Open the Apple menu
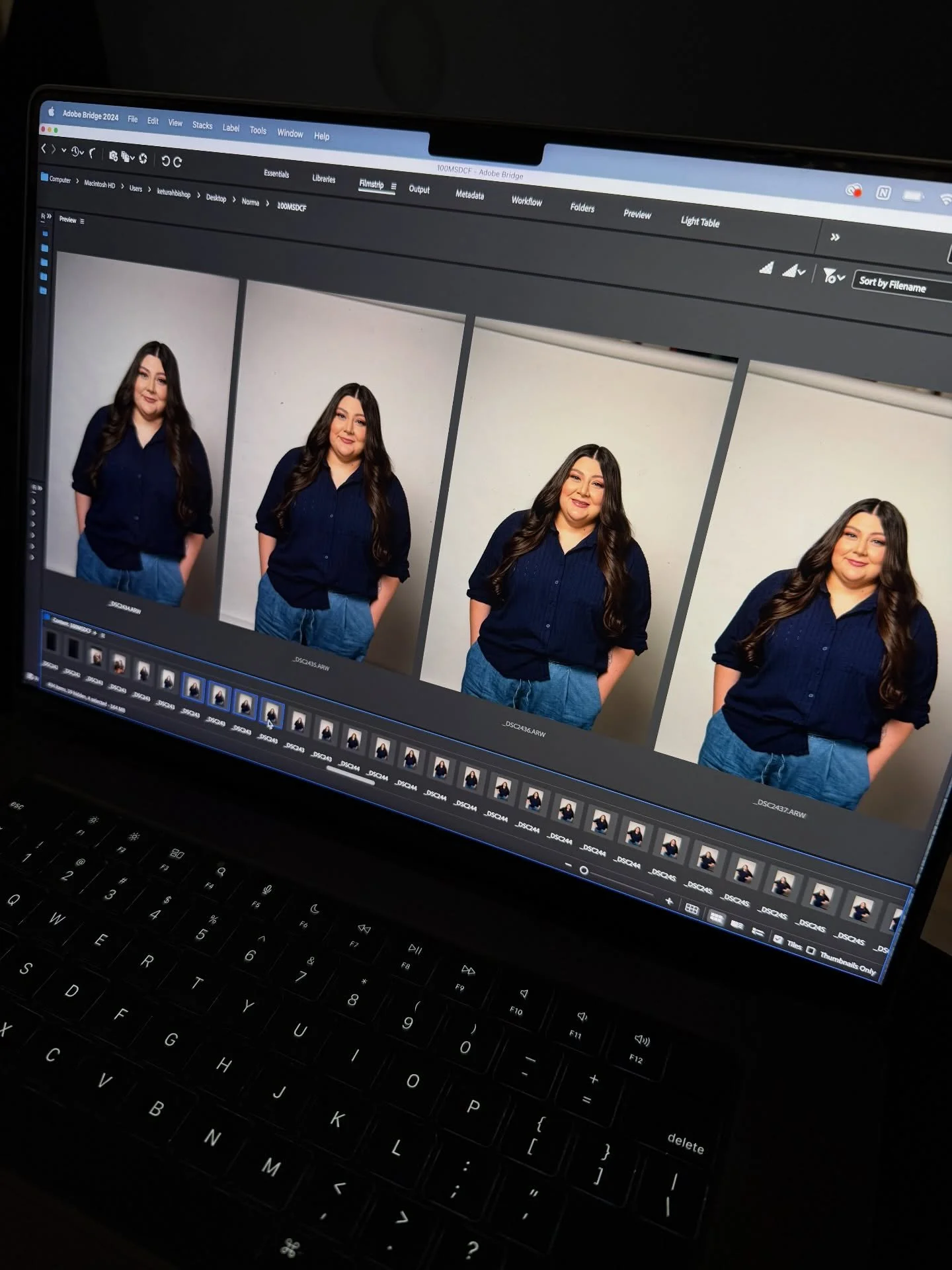Viewport: 952px width, 1270px height. [51, 112]
